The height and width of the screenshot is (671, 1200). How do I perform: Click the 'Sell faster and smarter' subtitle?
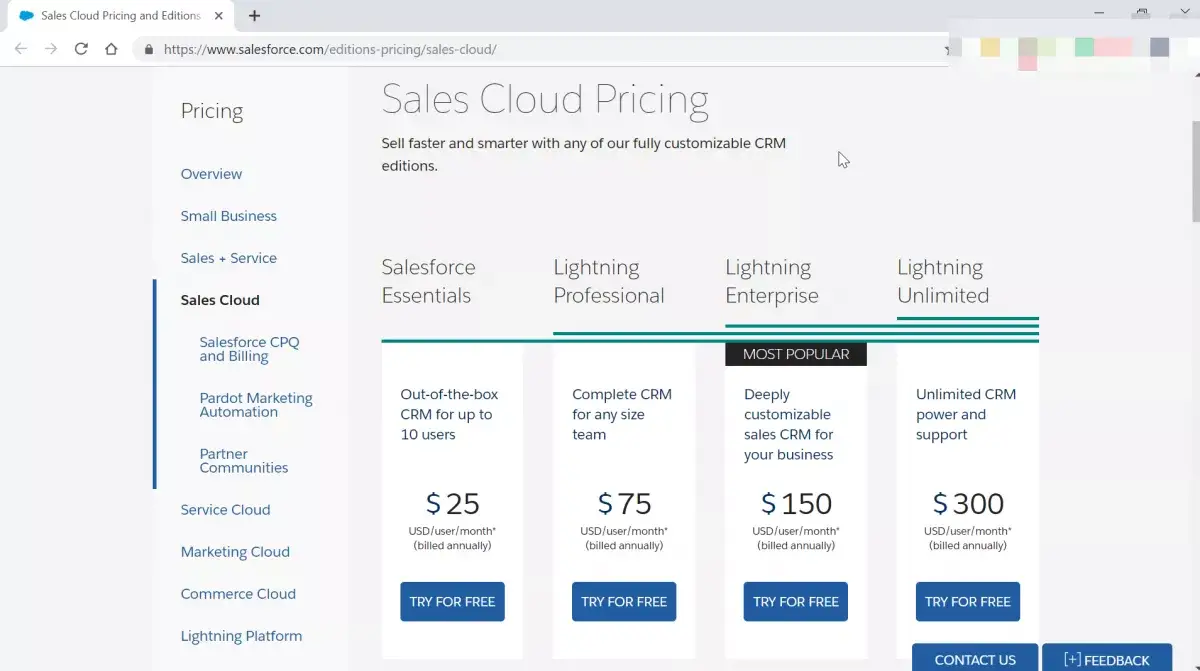(x=584, y=154)
